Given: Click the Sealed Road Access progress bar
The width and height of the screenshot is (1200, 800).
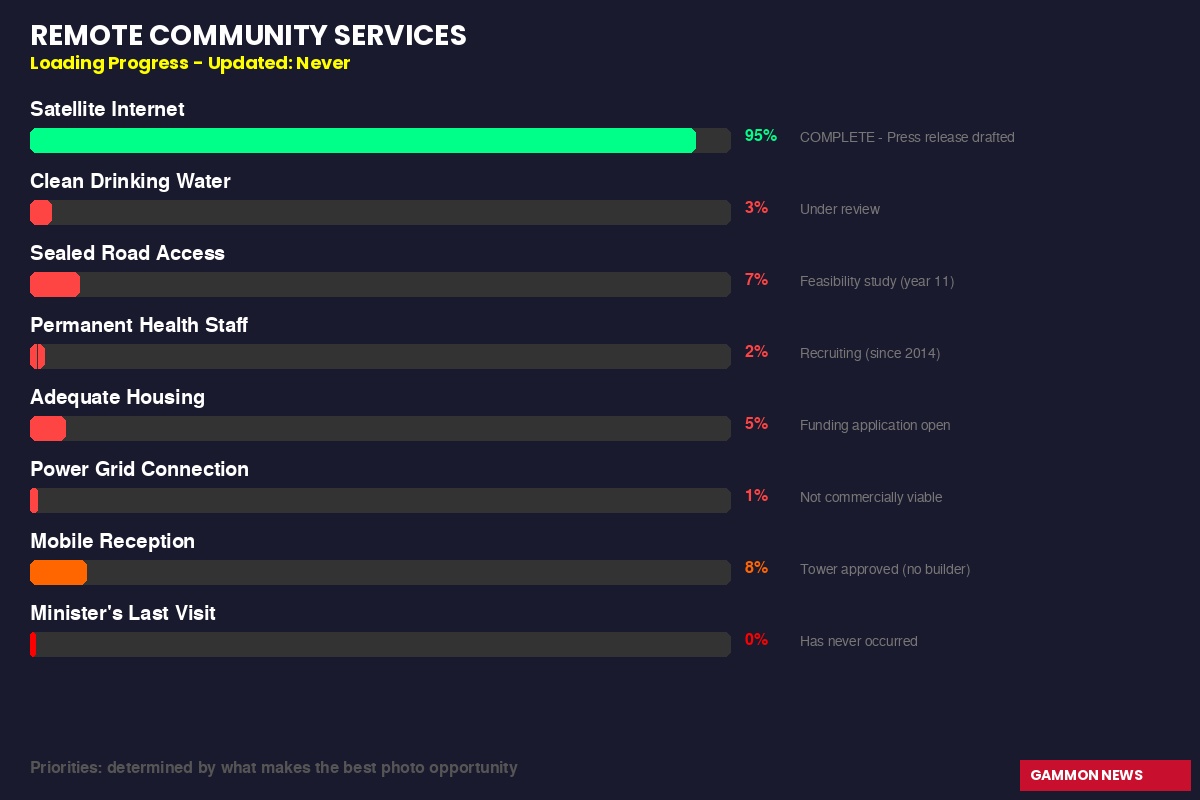Looking at the screenshot, I should pos(380,285).
